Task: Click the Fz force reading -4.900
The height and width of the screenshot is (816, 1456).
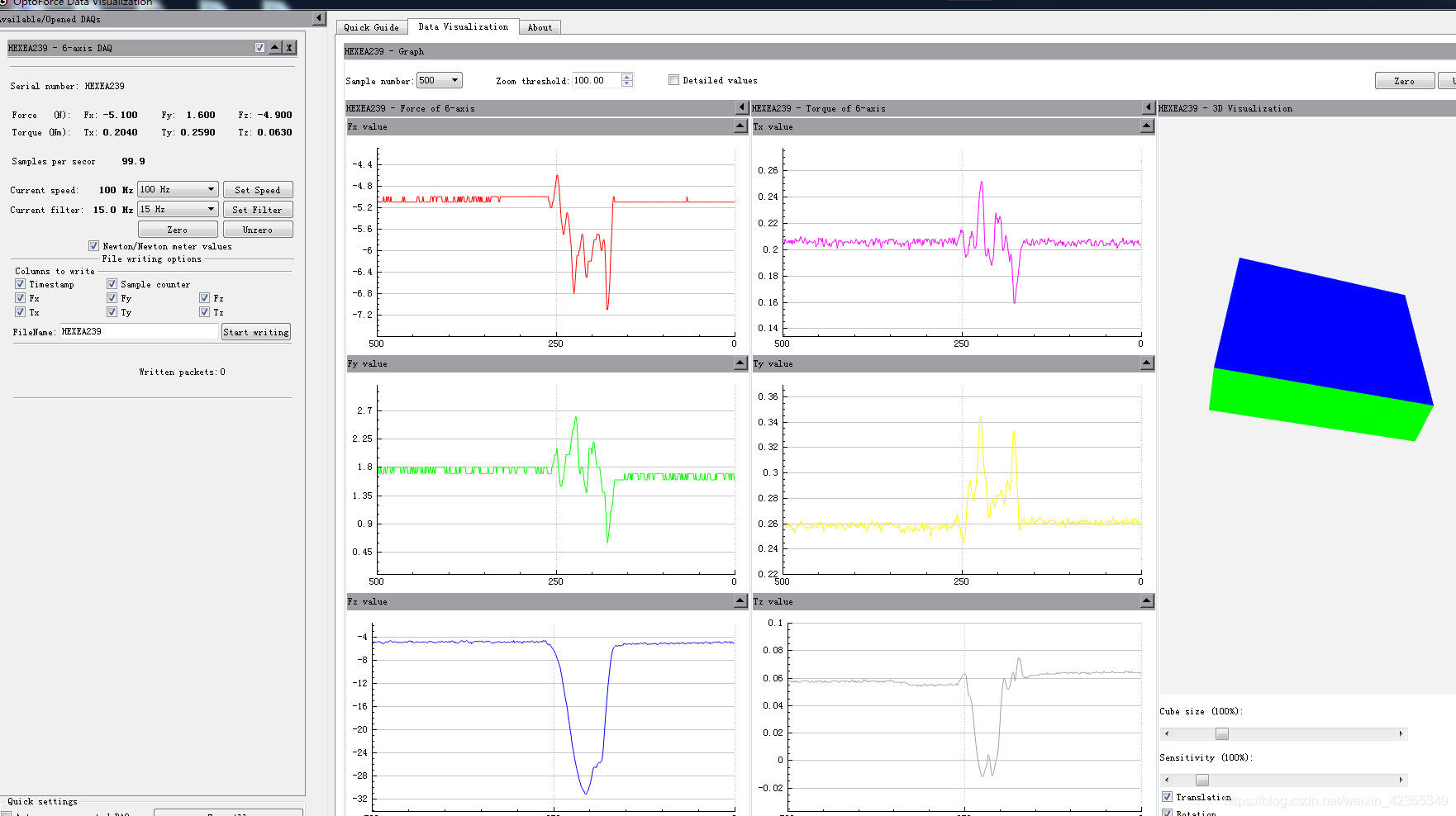Action: (274, 115)
